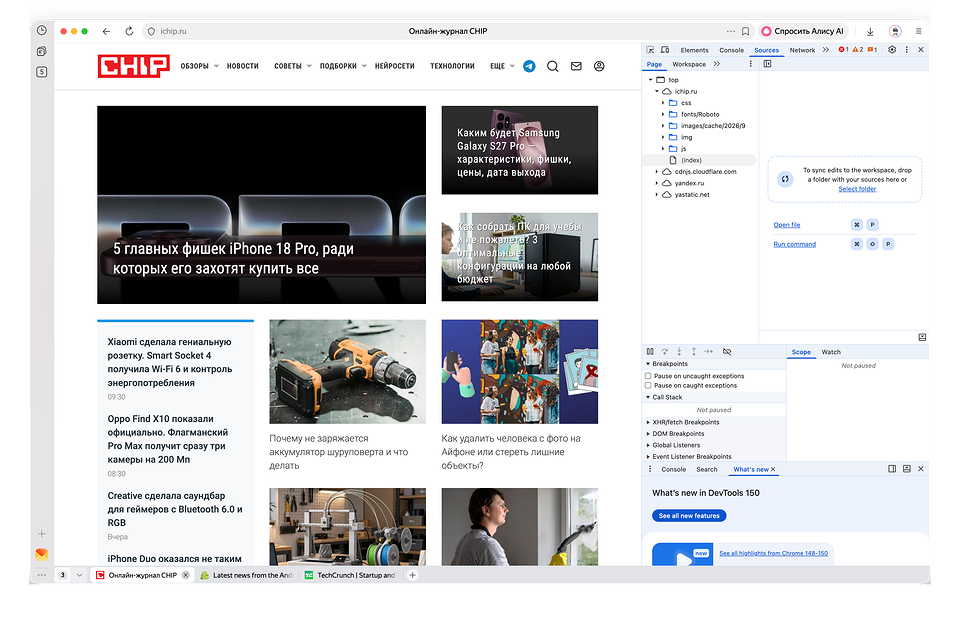Go back with the browser back arrow
This screenshot has height=623, width=960.
(x=107, y=31)
